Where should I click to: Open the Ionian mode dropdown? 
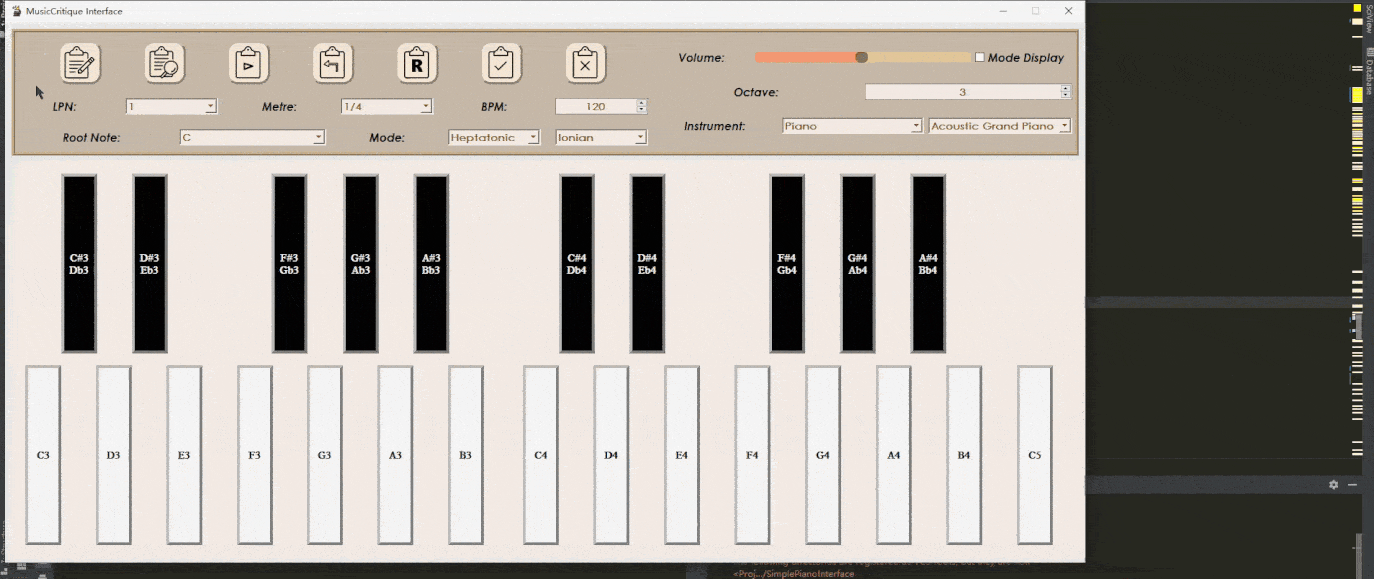[601, 137]
